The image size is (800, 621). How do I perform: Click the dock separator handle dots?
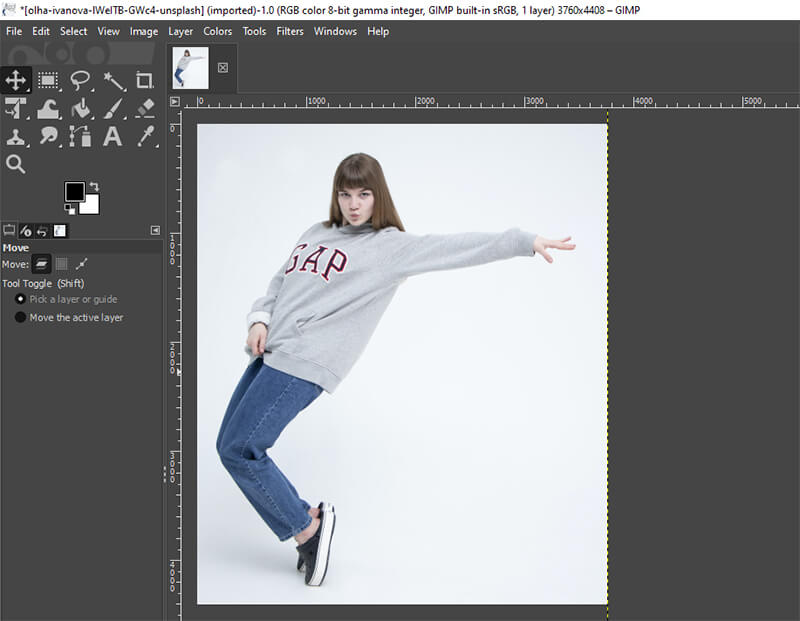point(164,474)
